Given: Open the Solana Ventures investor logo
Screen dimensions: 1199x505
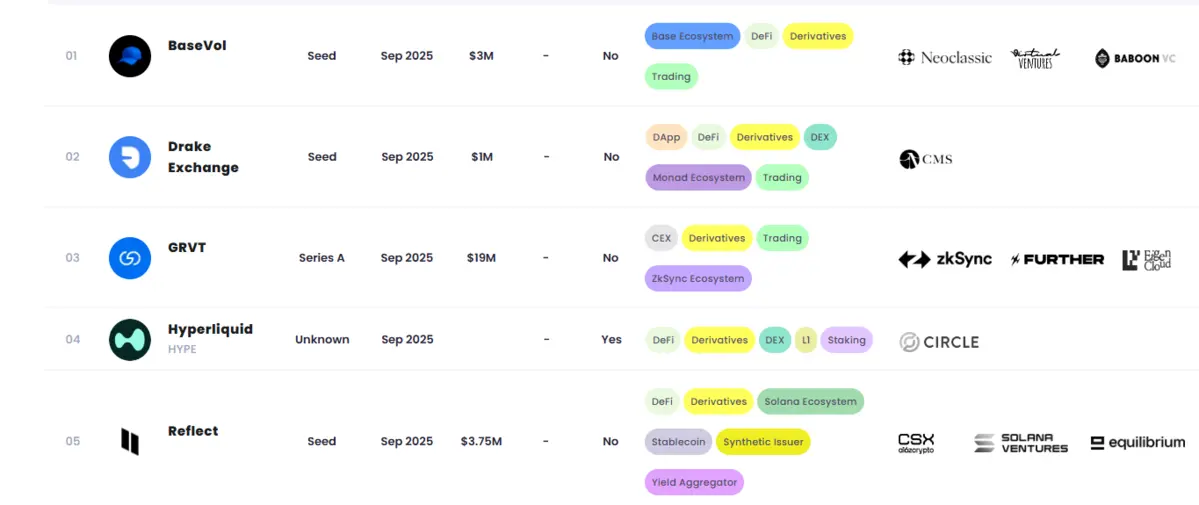Looking at the screenshot, I should (1021, 443).
